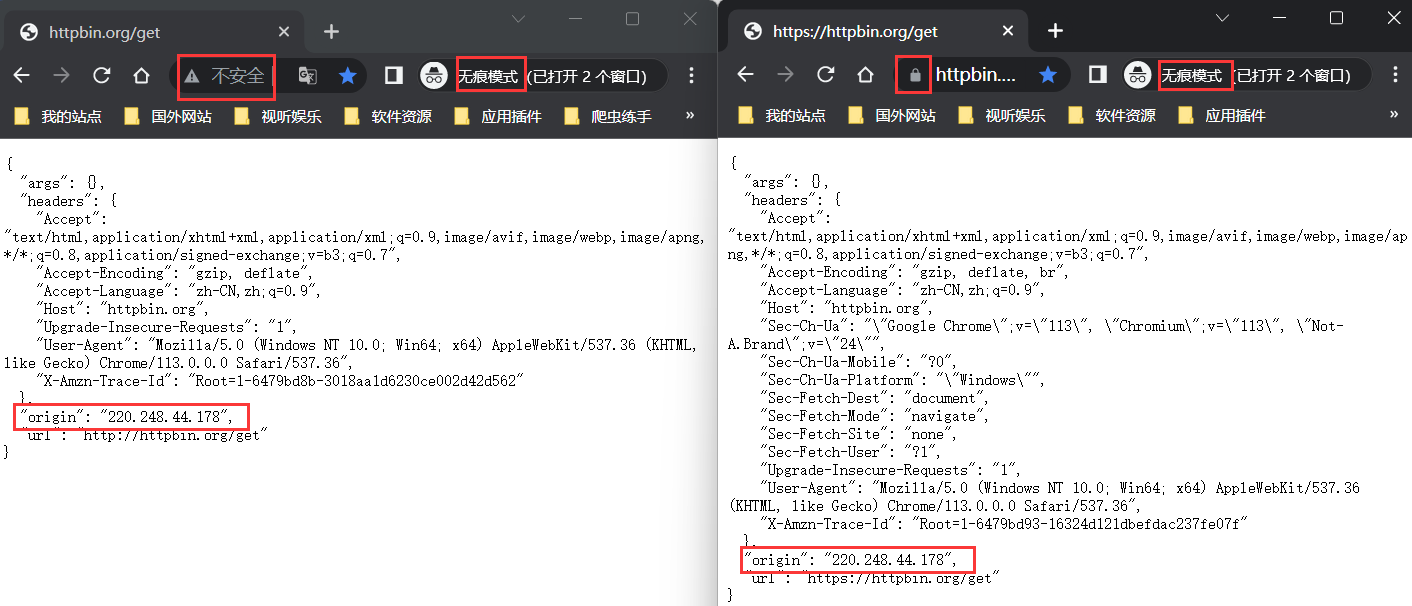The width and height of the screenshot is (1412, 606).
Task: Toggle the side panel in the right window
Action: click(1097, 75)
